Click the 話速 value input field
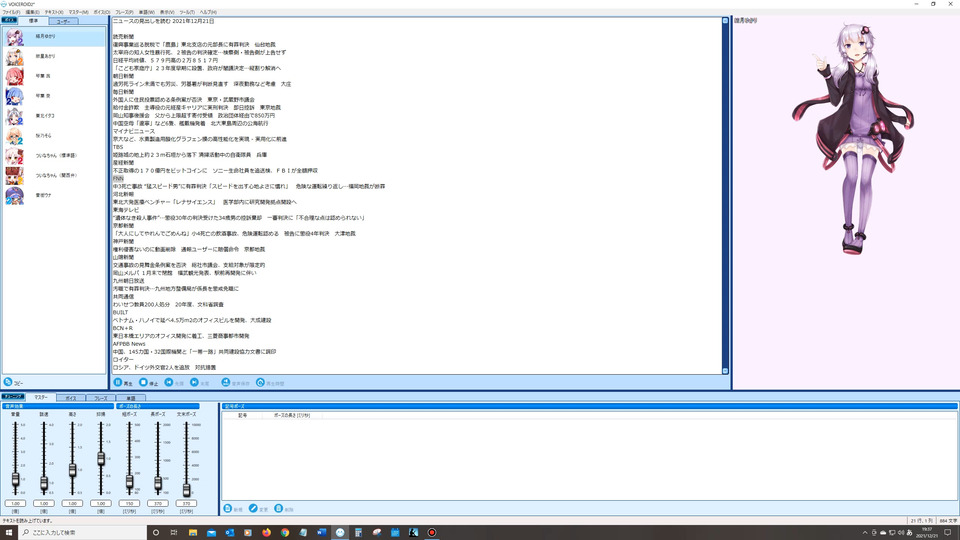960x540 pixels. click(44, 503)
